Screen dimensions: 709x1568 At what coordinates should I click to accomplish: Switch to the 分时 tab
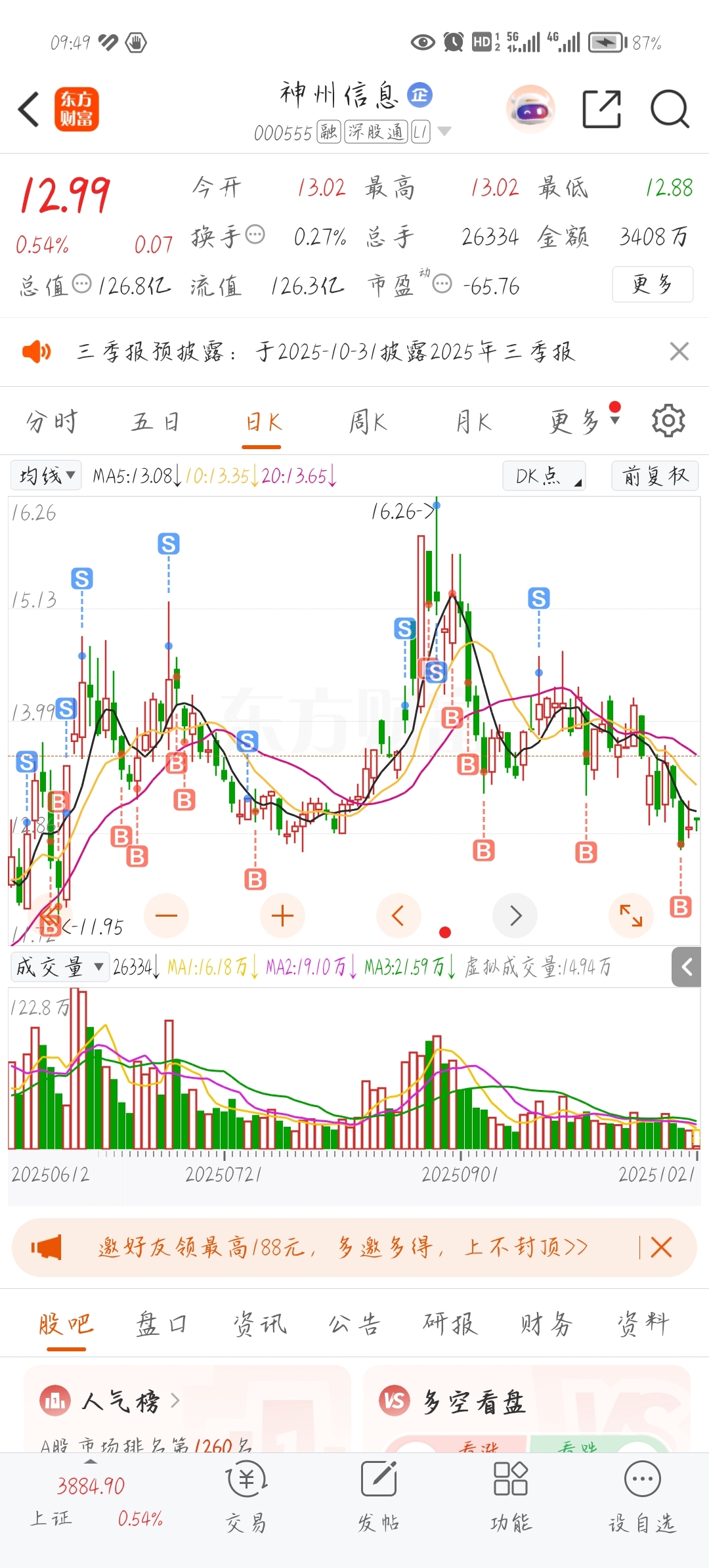[52, 421]
